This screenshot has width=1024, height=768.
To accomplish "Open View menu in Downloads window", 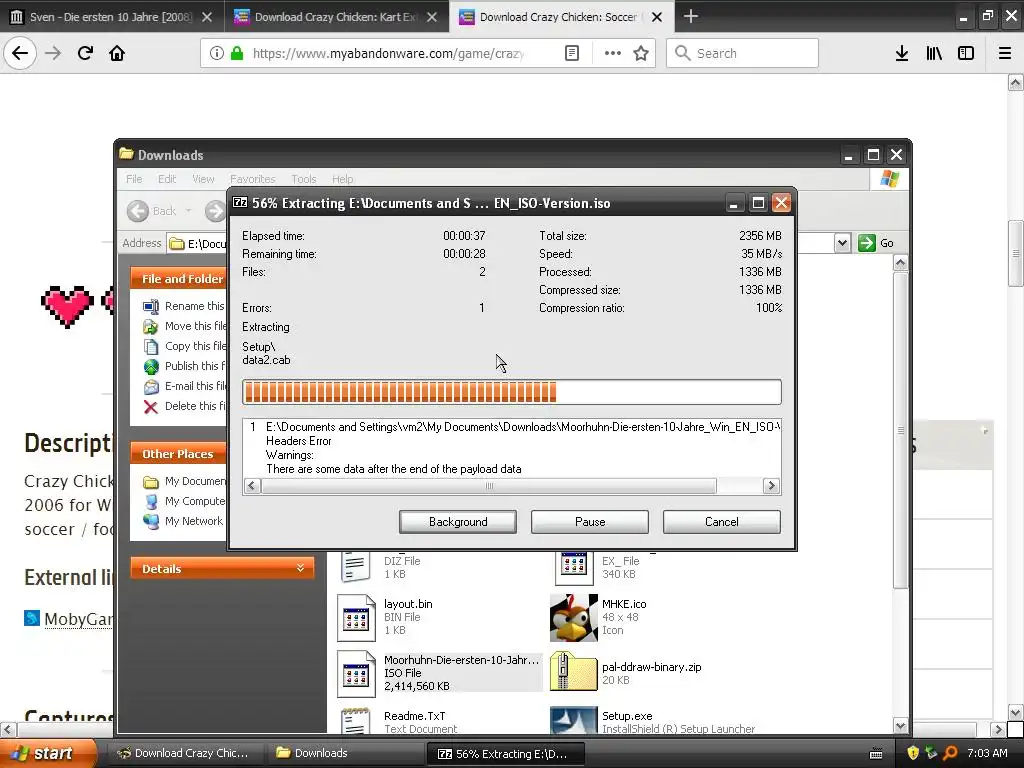I will coord(203,179).
